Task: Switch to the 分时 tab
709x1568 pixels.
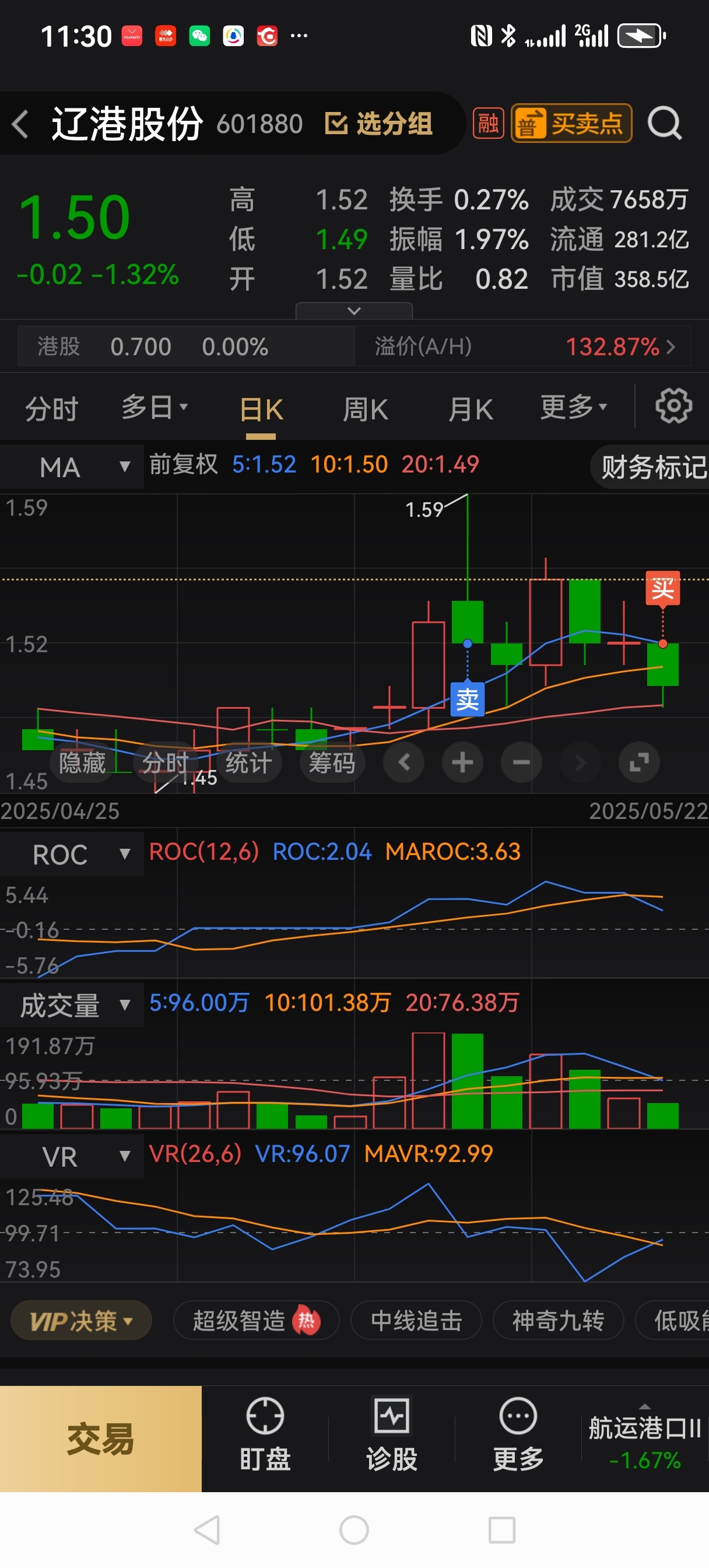Action: (52, 408)
